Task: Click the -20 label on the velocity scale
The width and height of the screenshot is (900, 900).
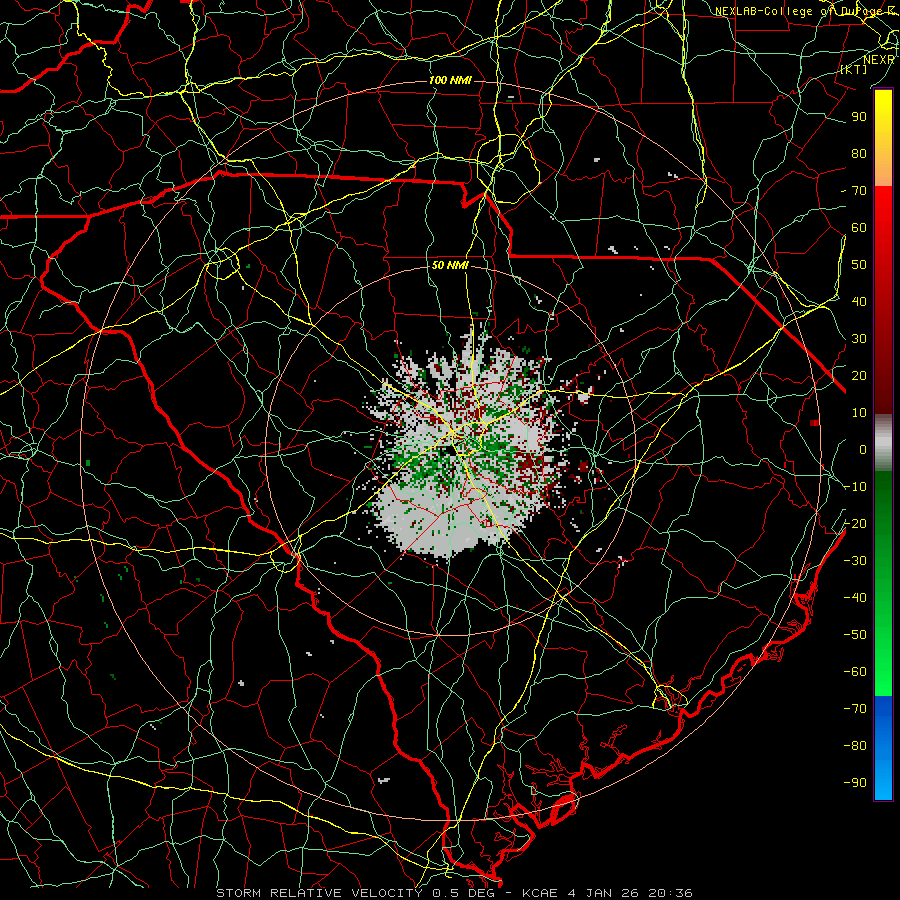Action: point(855,523)
